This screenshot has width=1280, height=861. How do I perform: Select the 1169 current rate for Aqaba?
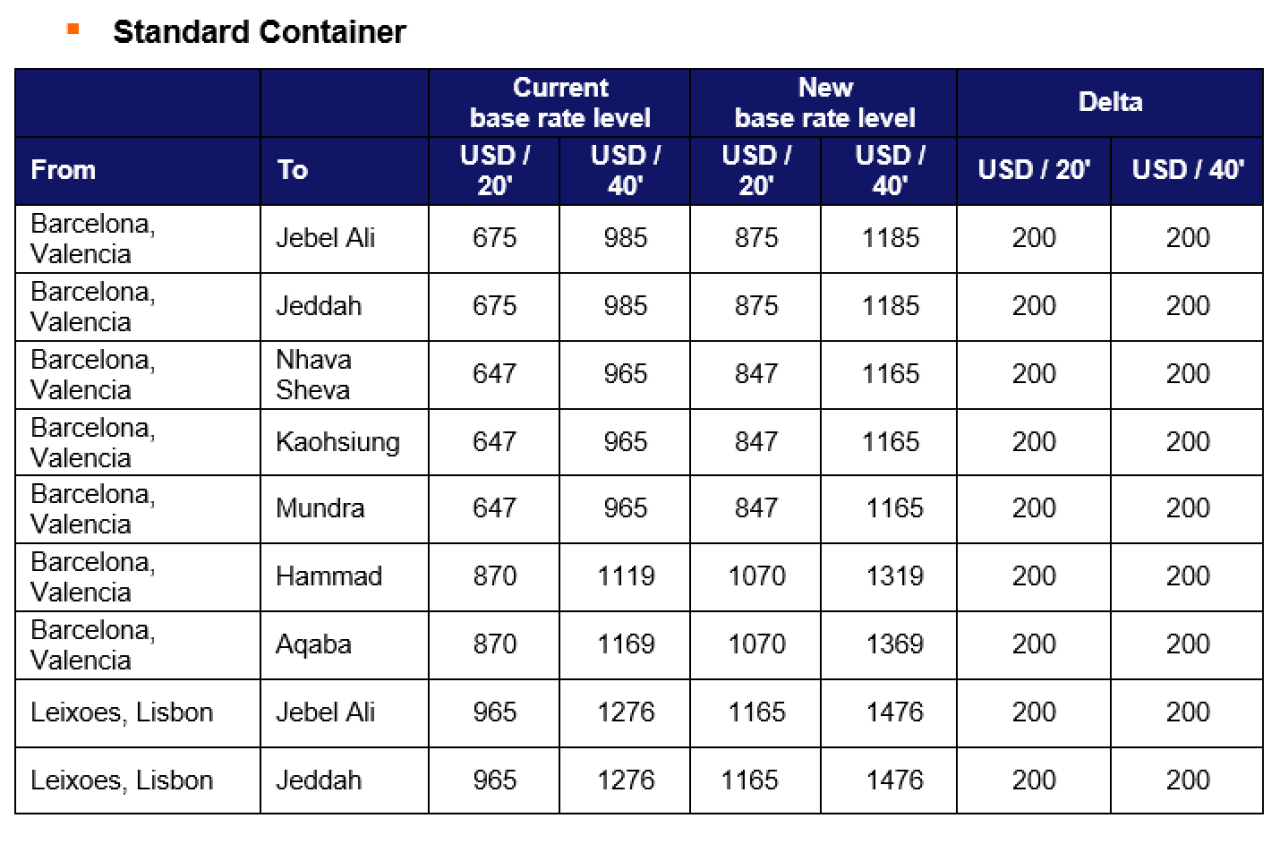coord(626,644)
